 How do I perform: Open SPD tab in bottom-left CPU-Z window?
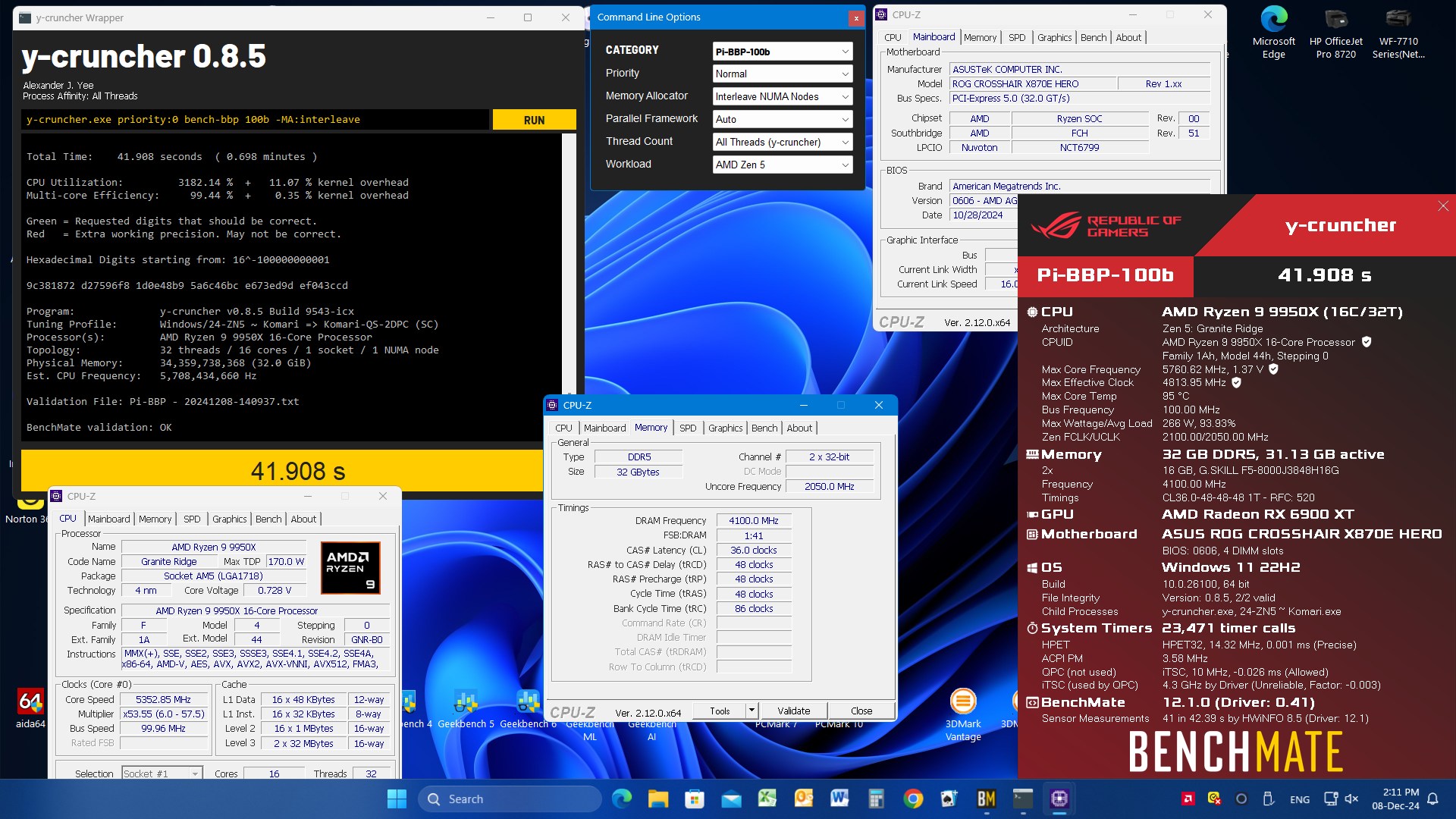tap(192, 519)
